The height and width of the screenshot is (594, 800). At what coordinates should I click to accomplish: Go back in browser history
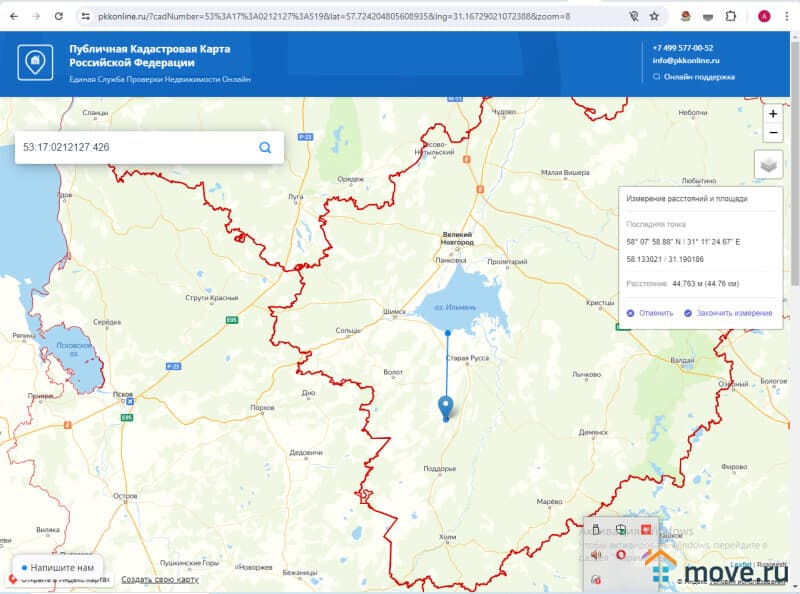pos(14,16)
